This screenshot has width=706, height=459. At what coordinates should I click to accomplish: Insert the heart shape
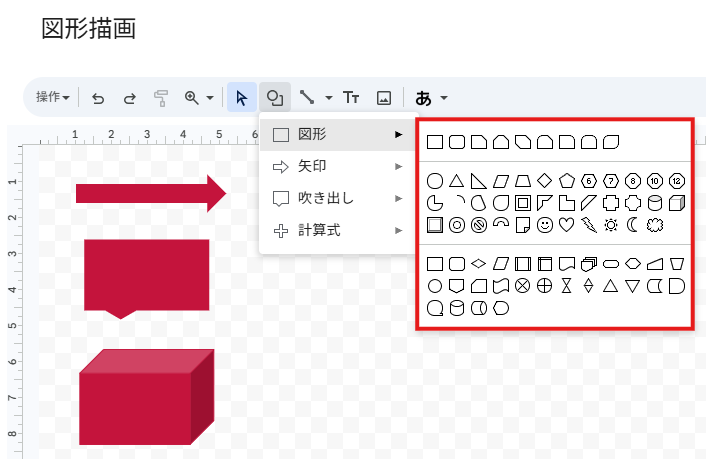(567, 225)
